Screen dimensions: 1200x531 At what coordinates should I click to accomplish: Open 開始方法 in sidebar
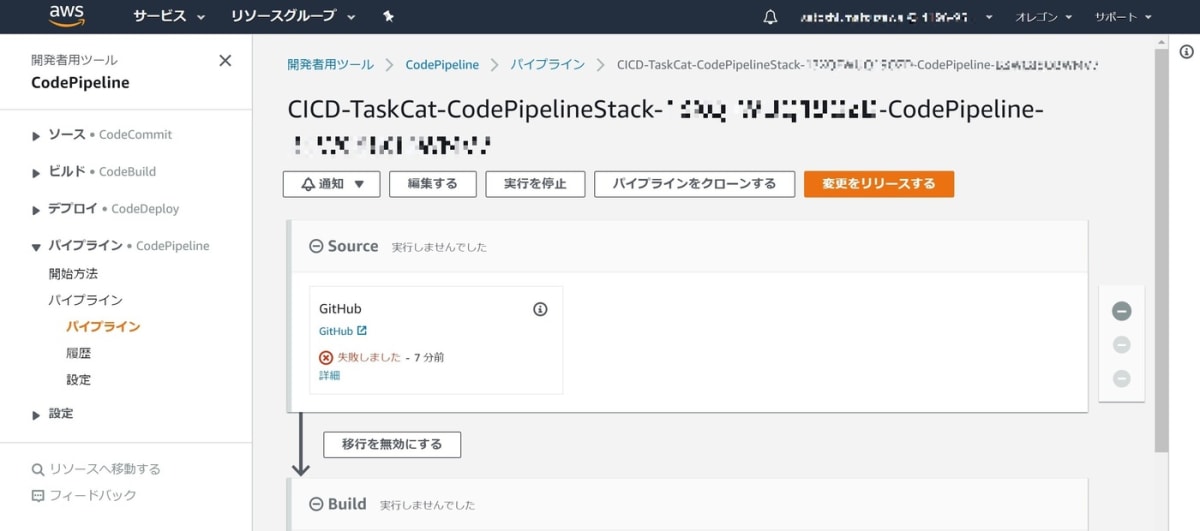tap(73, 273)
